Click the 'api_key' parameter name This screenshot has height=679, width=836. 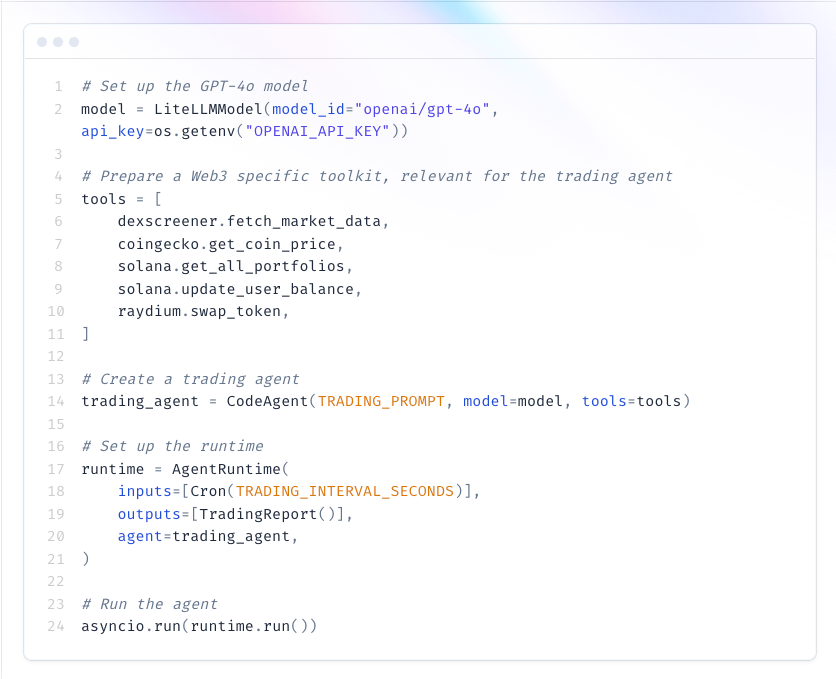click(112, 131)
